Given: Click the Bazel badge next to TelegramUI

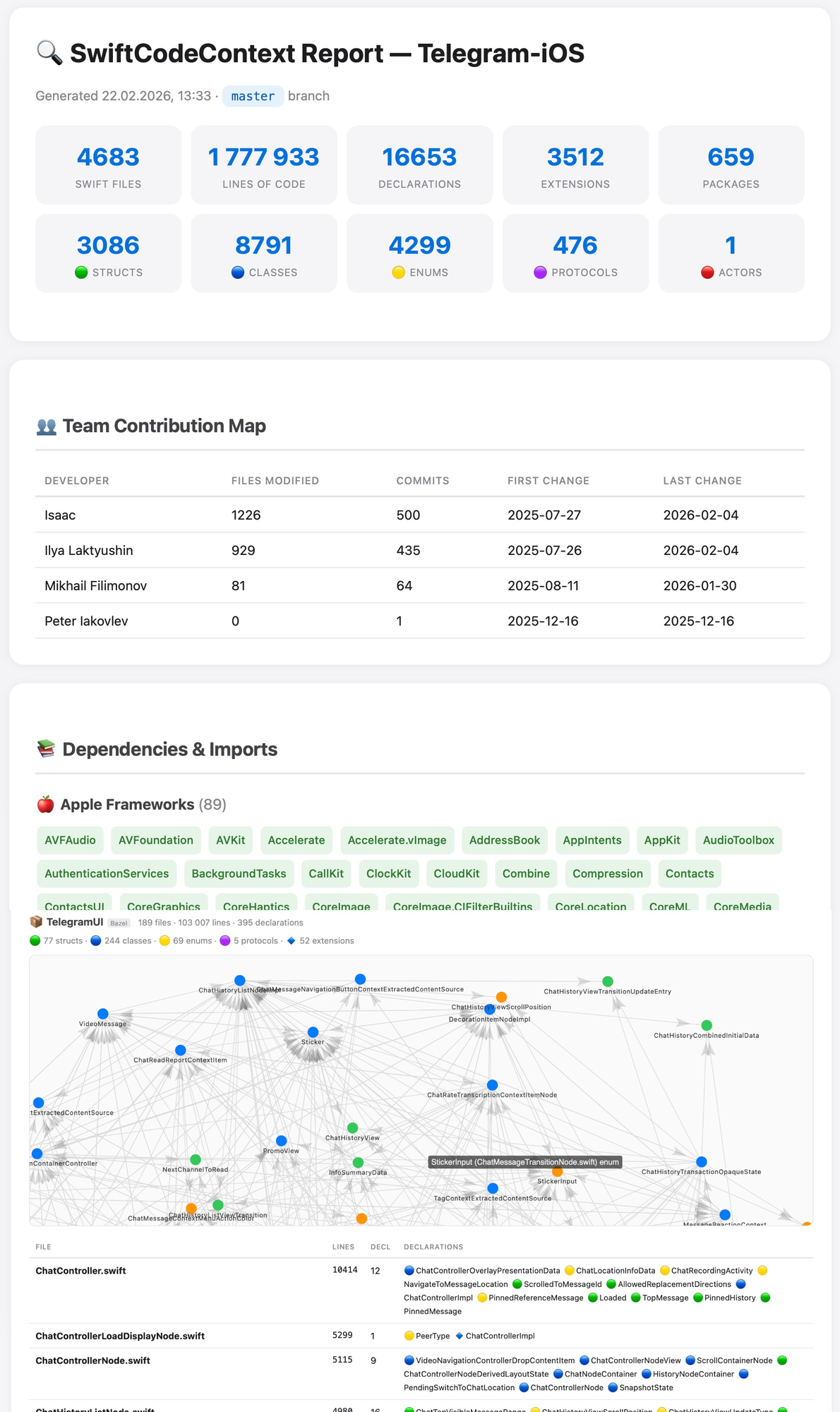Looking at the screenshot, I should pyautogui.click(x=119, y=923).
